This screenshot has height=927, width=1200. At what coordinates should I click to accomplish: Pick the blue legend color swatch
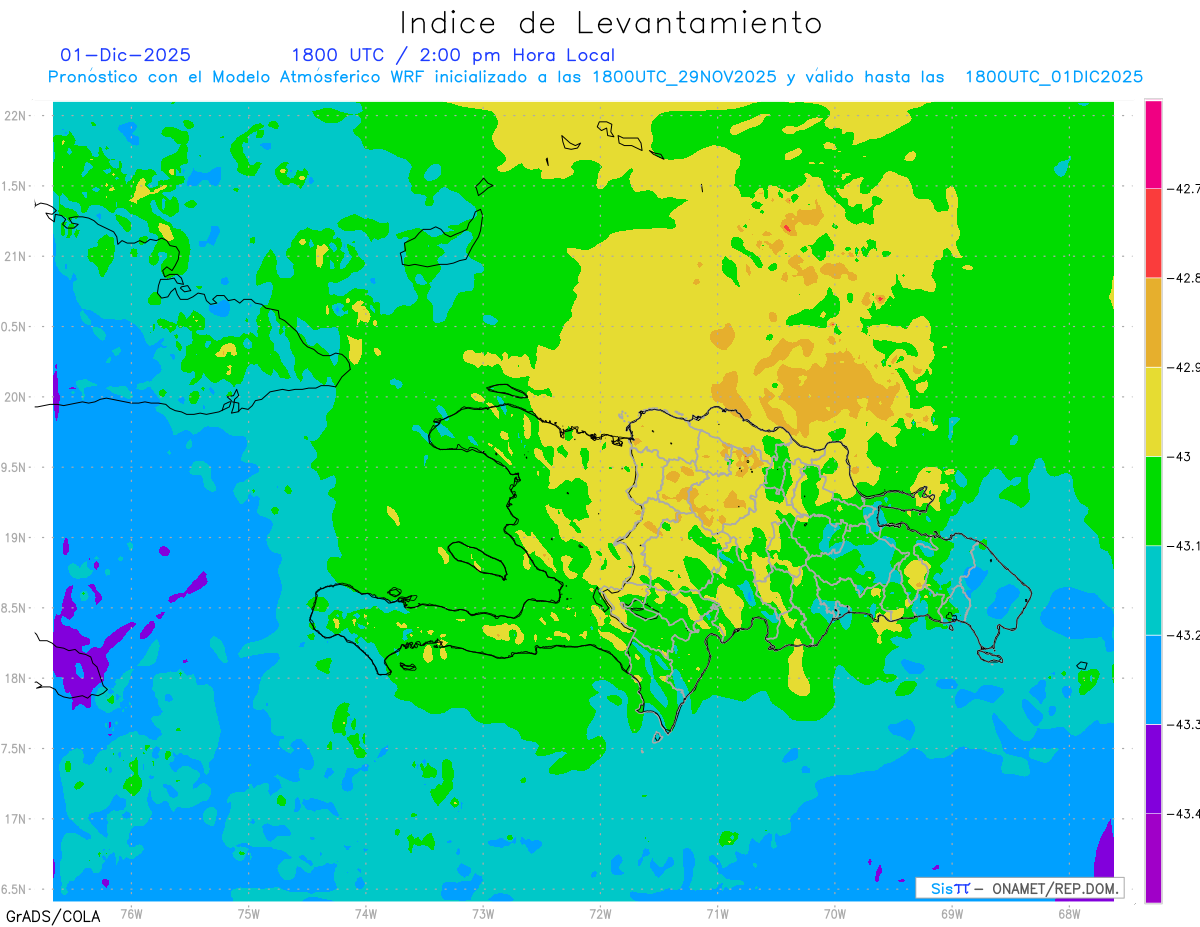coord(1153,679)
